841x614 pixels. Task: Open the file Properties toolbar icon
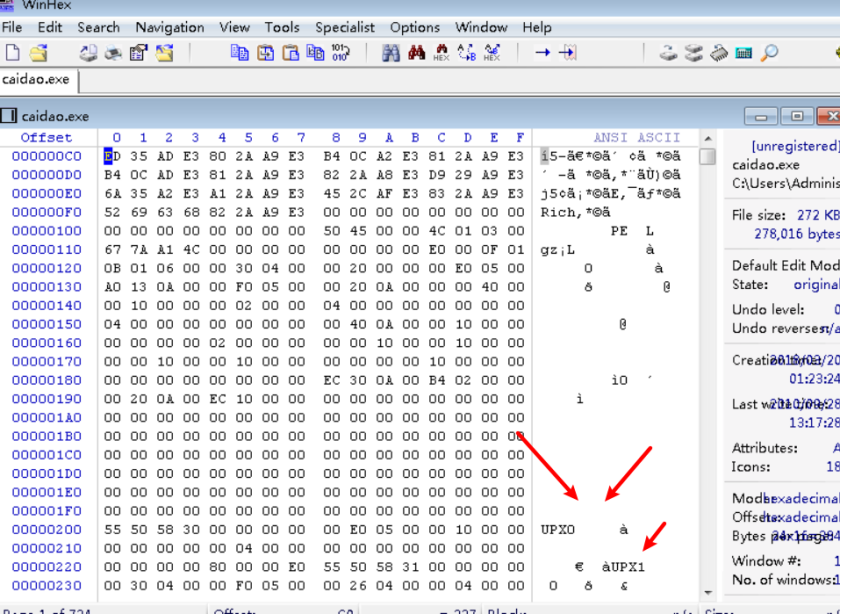click(x=138, y=53)
